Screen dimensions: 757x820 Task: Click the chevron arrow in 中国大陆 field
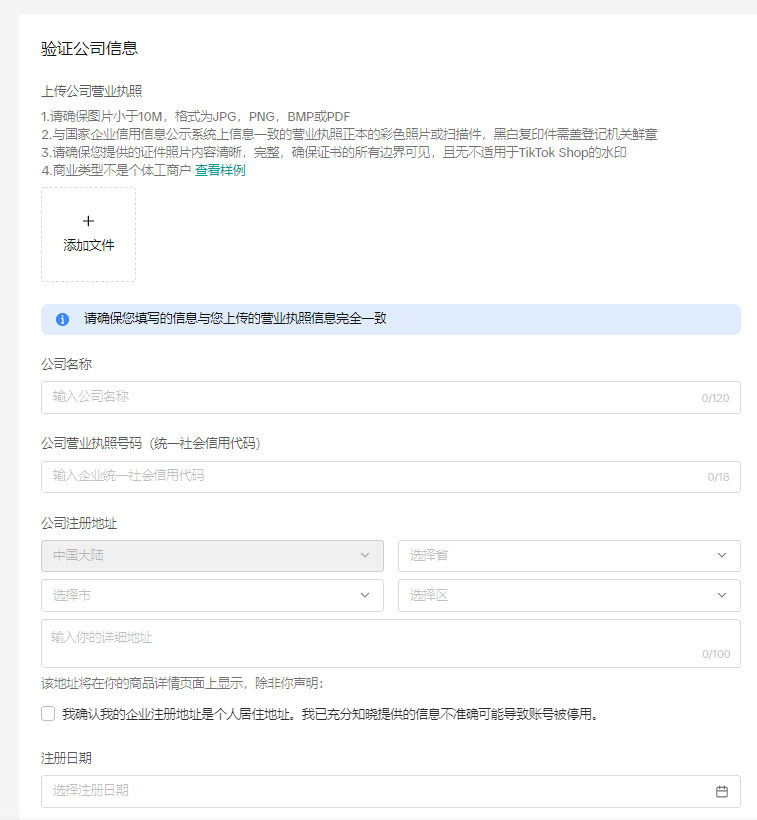[x=365, y=555]
